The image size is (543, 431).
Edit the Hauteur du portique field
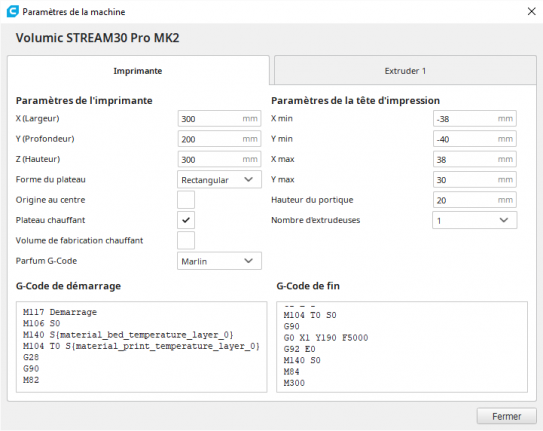474,200
